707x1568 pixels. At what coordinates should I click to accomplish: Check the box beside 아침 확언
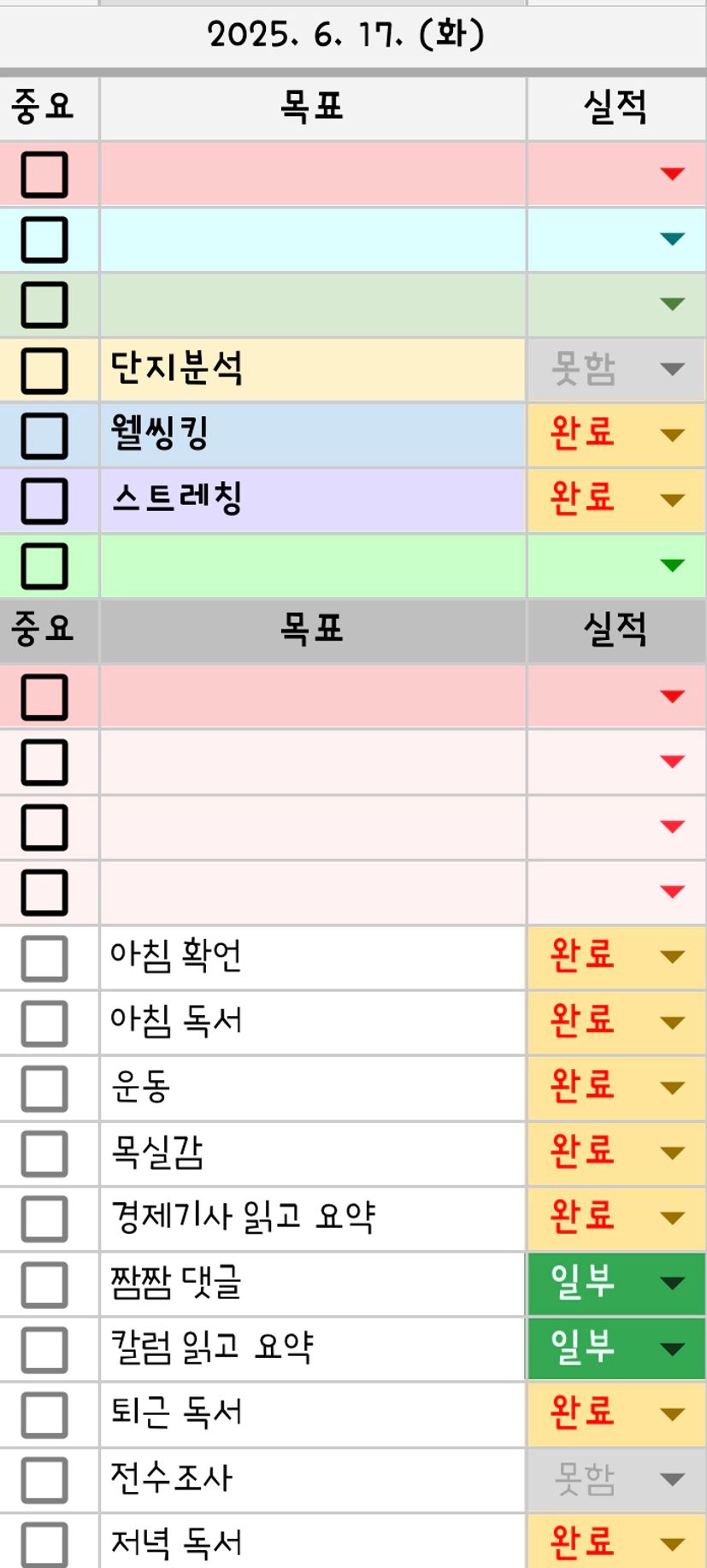click(x=44, y=958)
